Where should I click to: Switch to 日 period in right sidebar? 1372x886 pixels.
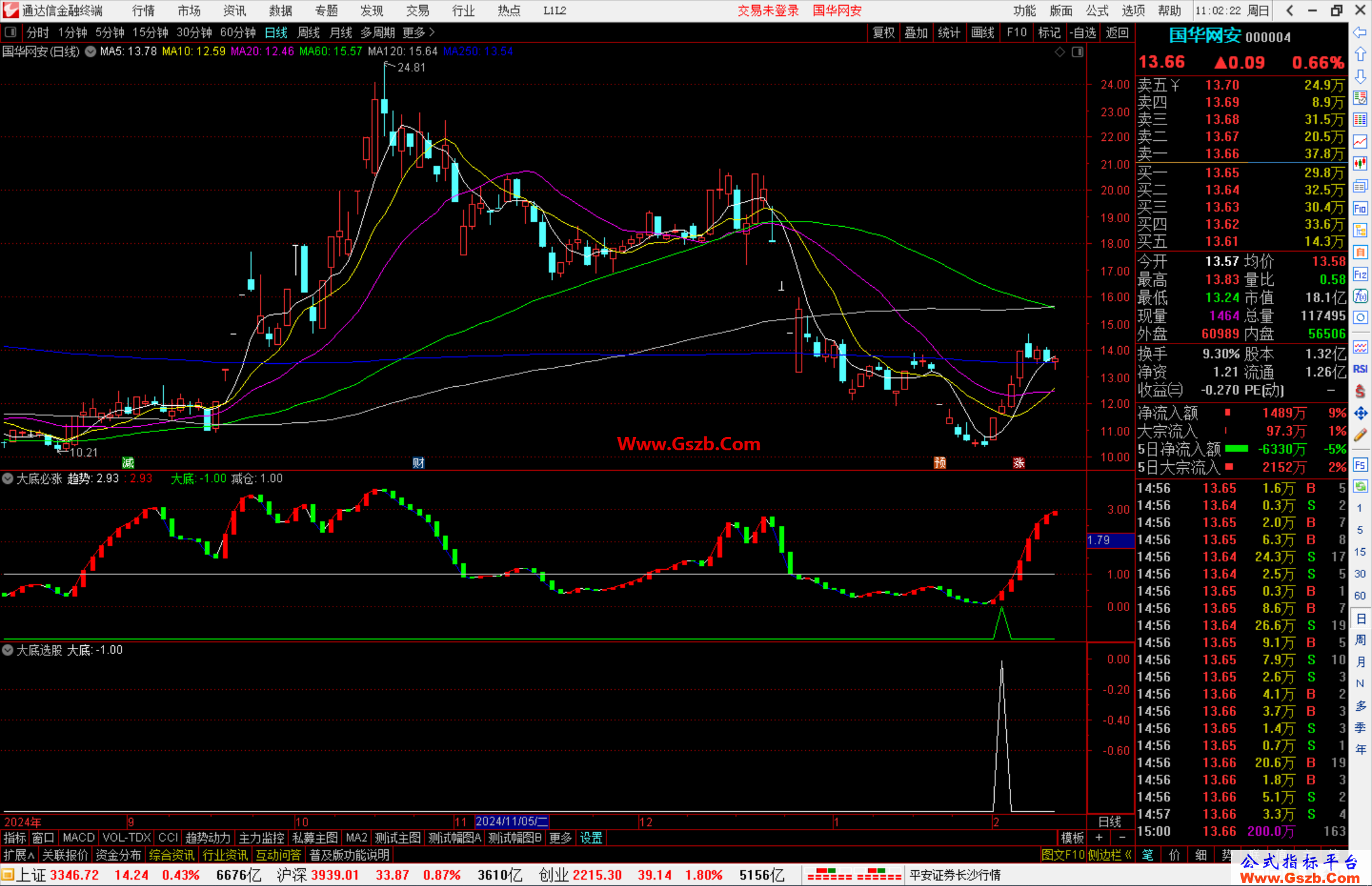tap(1361, 618)
